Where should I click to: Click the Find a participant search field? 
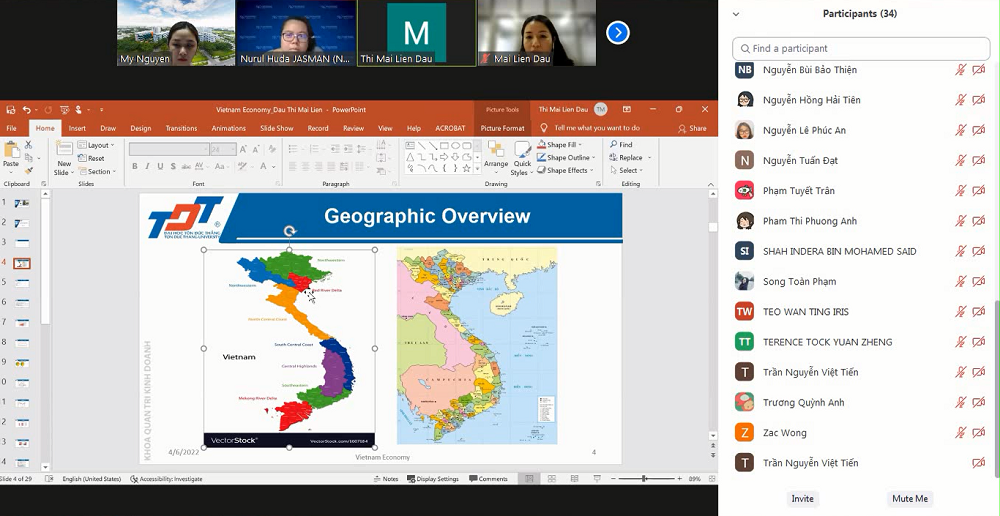pos(861,48)
